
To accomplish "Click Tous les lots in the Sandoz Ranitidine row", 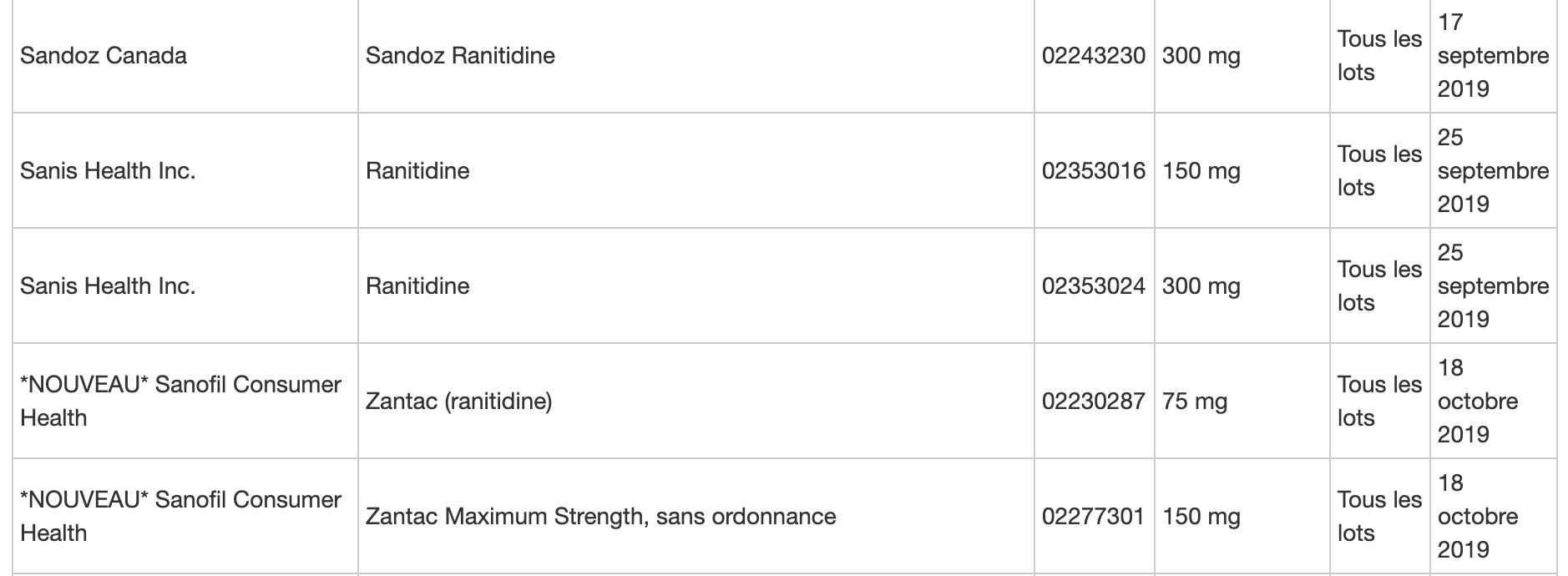I will 1379,56.
